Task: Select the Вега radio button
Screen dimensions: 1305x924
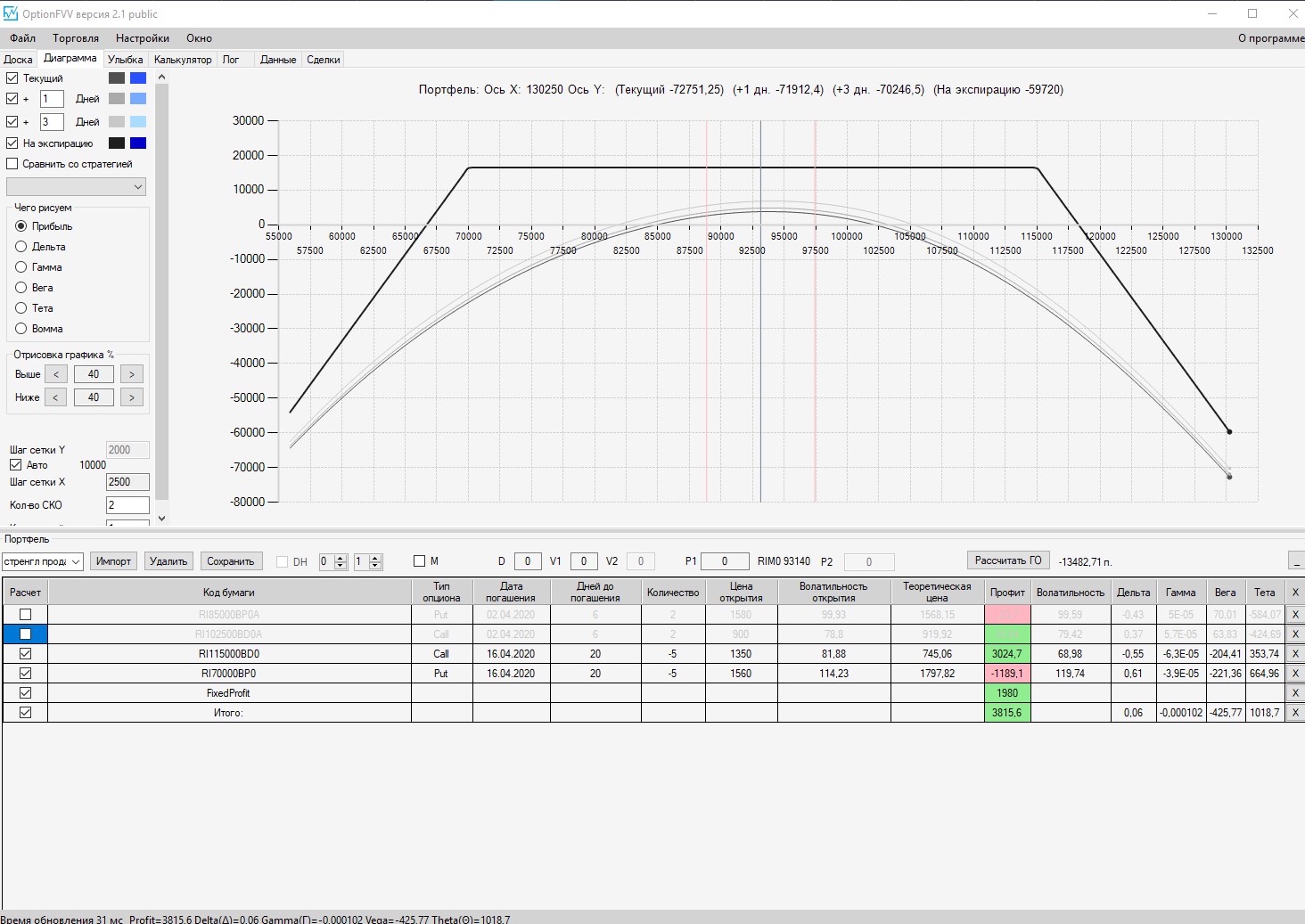Action: tap(21, 288)
